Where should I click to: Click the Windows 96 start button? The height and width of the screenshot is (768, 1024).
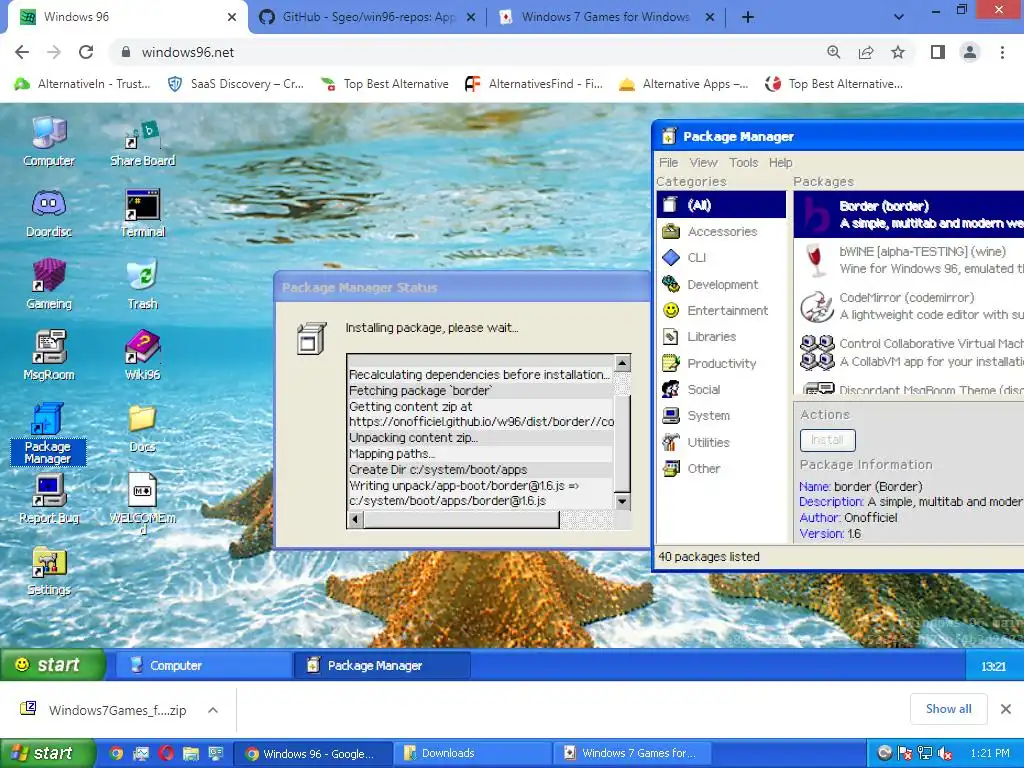point(52,665)
